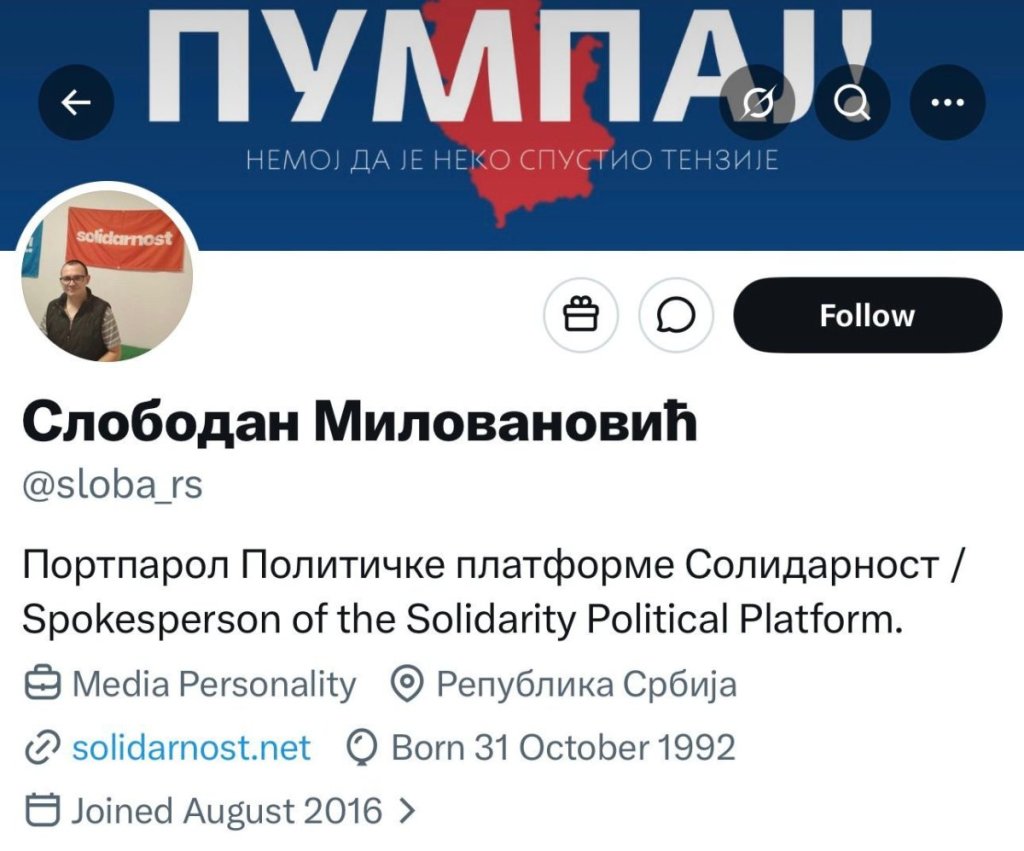Go back using the left arrow
Screen dimensions: 1024x851
click(76, 102)
